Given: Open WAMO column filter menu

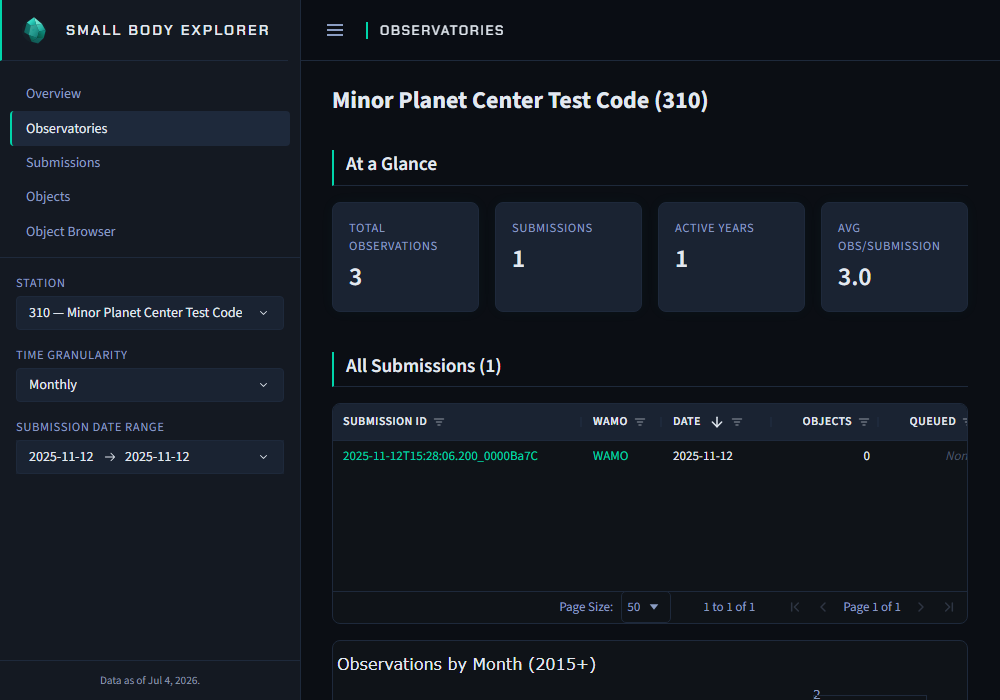Looking at the screenshot, I should 640,421.
